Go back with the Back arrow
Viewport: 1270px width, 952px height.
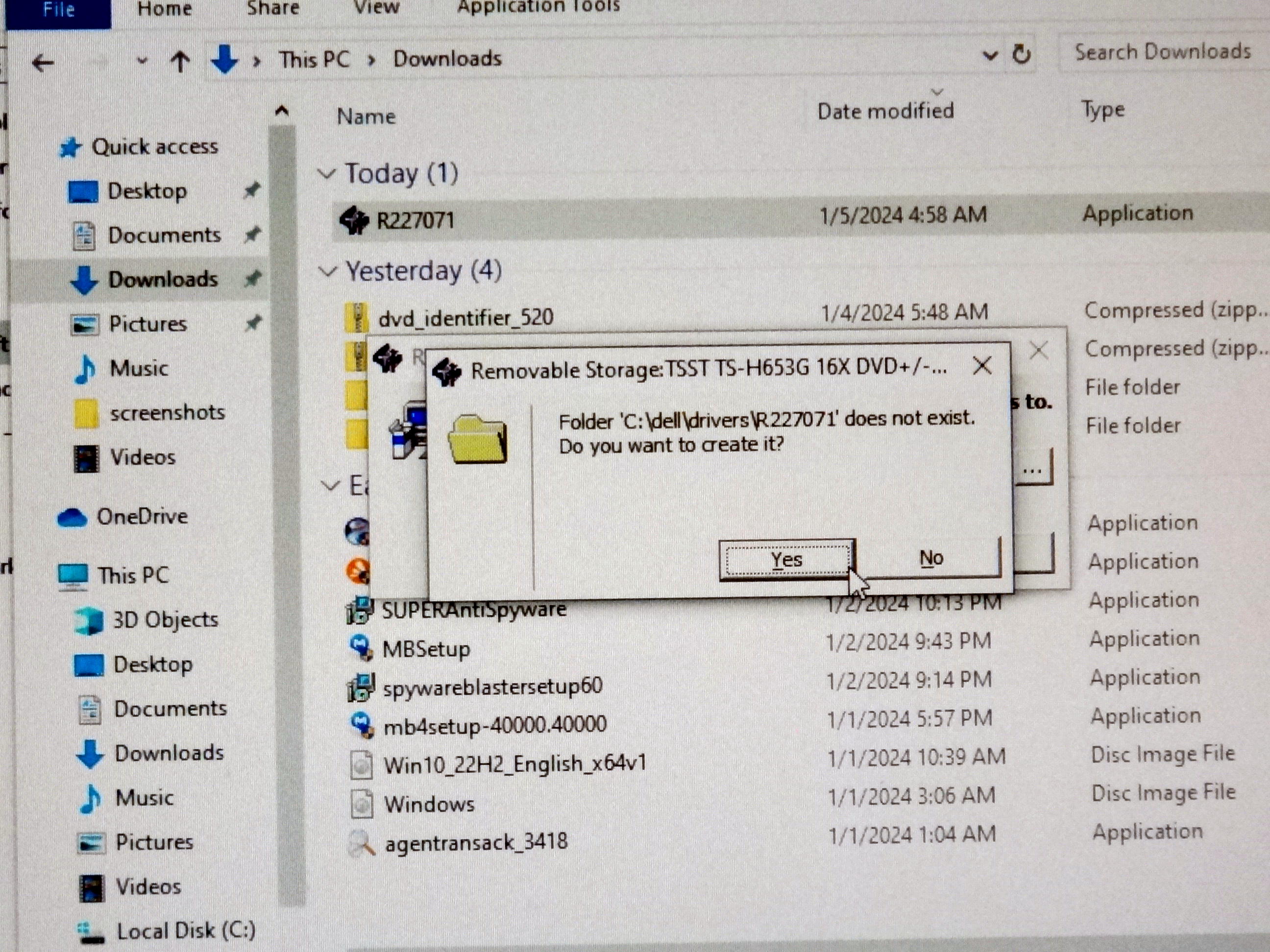43,63
